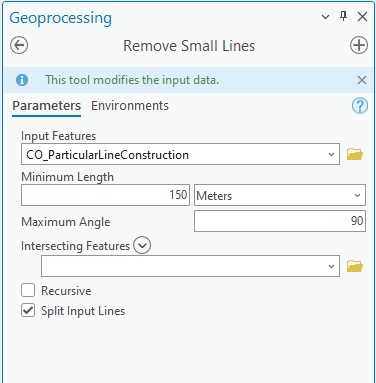Image resolution: width=376 pixels, height=383 pixels.
Task: Switch to the Parameters tab
Action: click(46, 106)
